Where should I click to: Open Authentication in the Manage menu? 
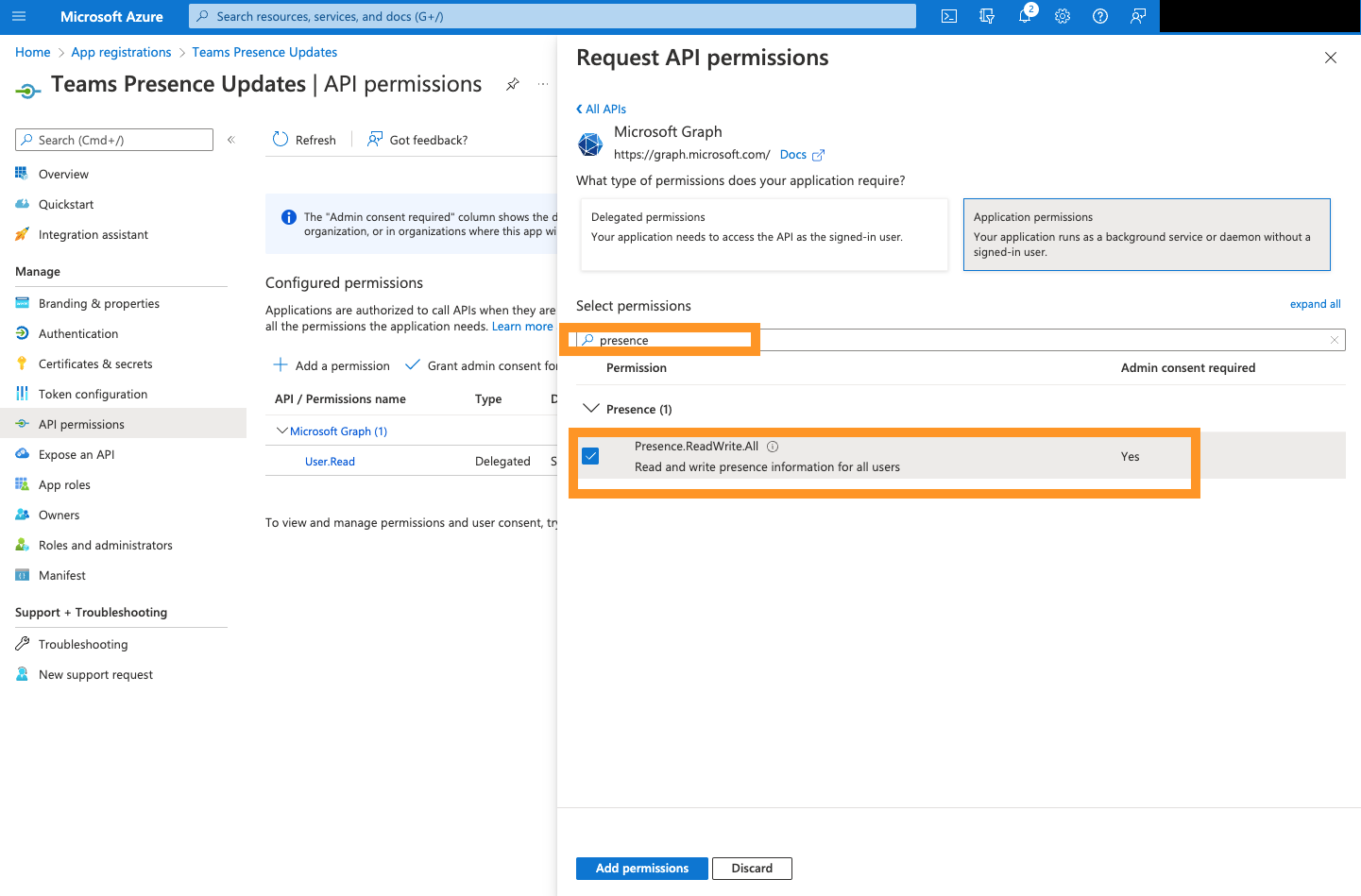point(77,332)
